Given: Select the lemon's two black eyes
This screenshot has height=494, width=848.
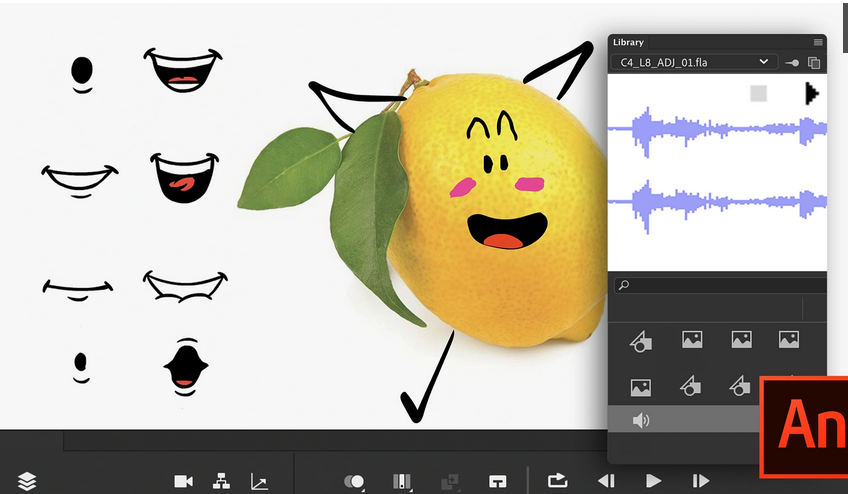Looking at the screenshot, I should 495,163.
